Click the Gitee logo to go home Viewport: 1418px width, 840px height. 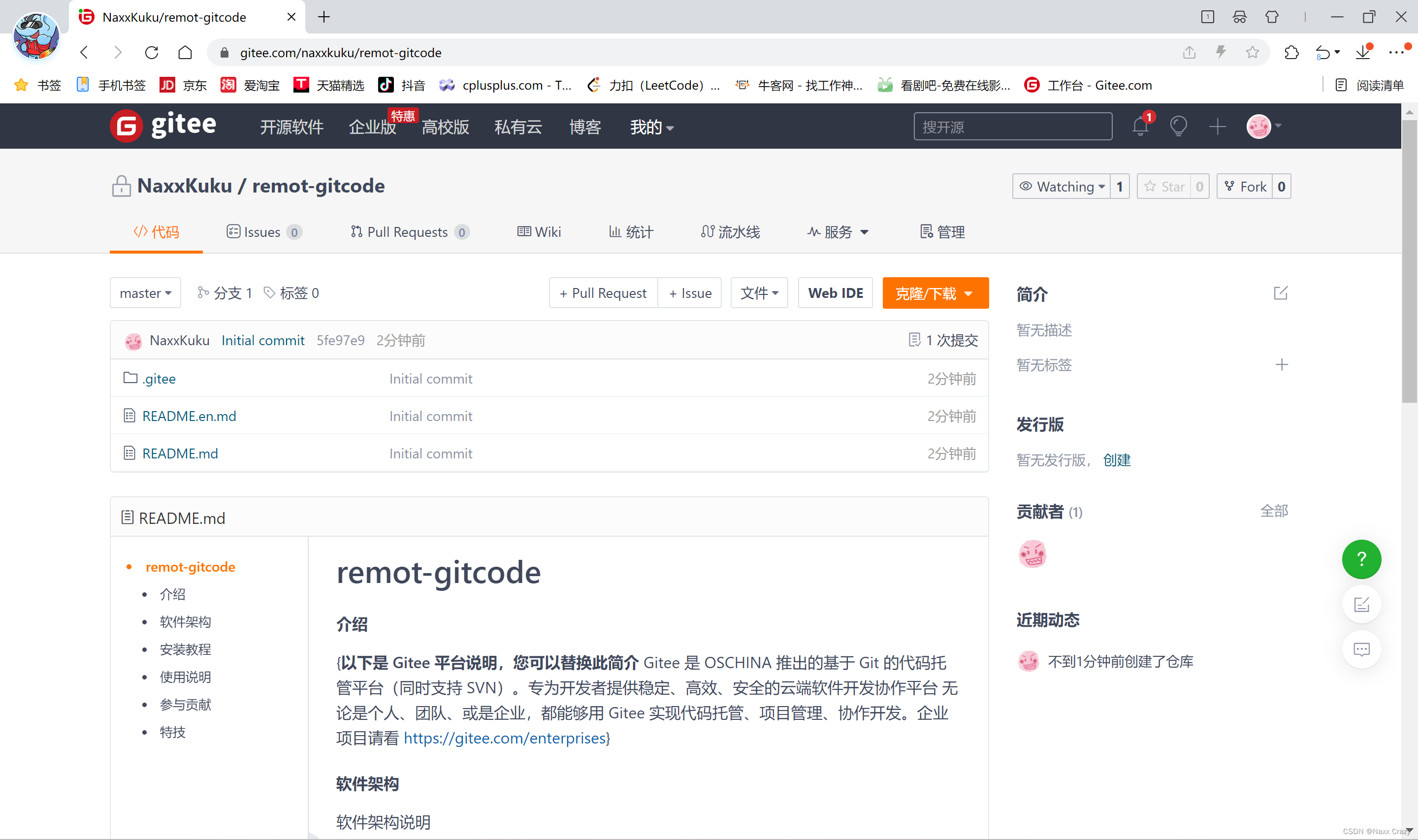coord(163,125)
